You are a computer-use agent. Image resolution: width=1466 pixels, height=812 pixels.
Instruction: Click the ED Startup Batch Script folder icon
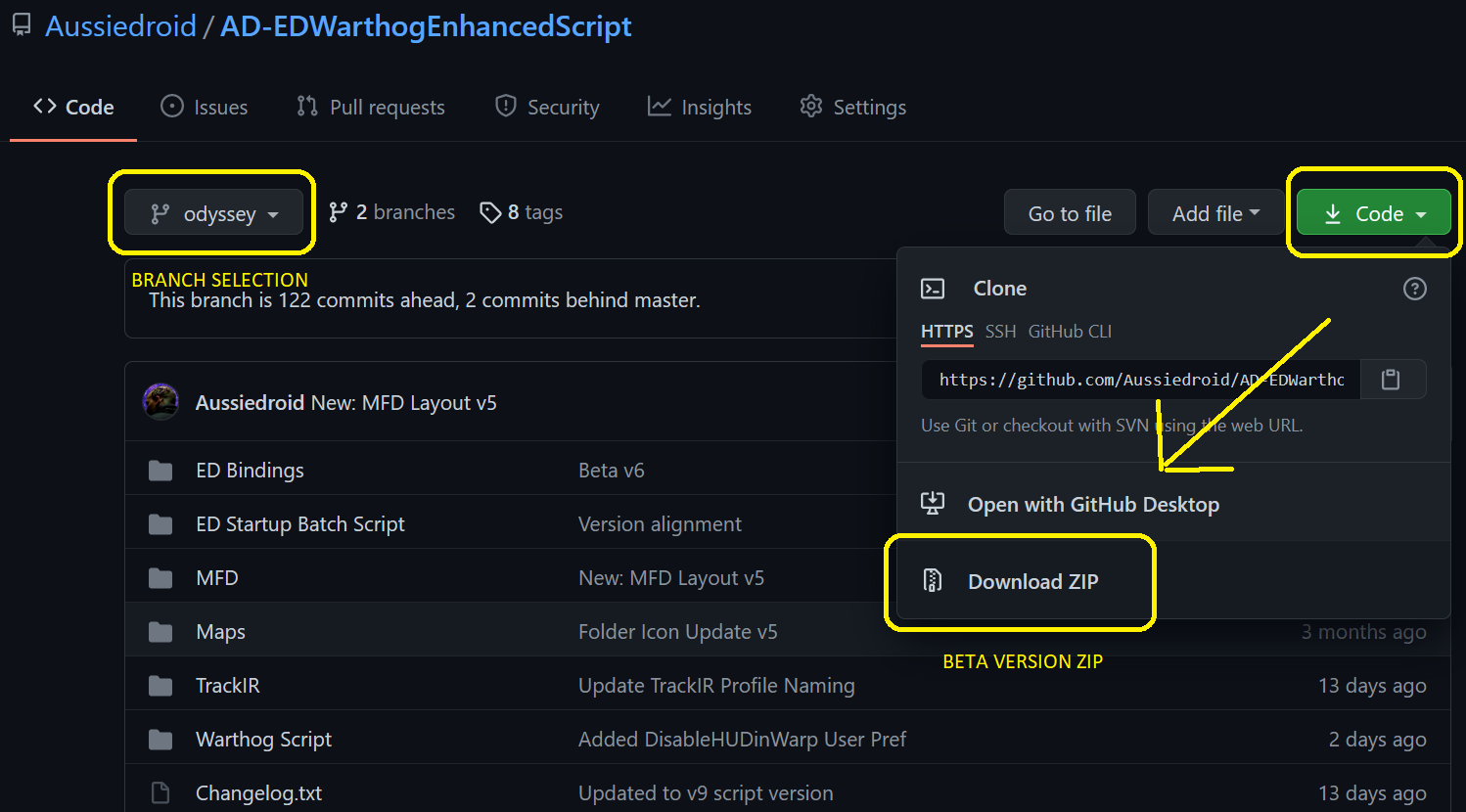pyautogui.click(x=160, y=525)
